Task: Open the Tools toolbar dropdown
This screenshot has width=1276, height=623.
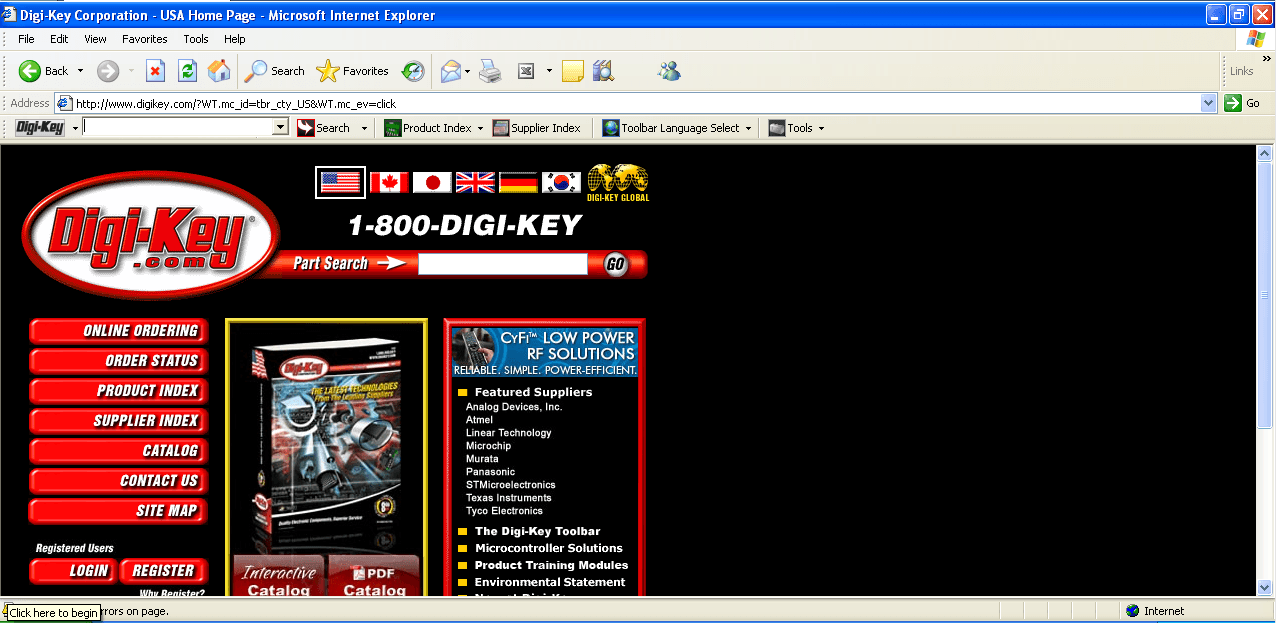Action: (x=796, y=128)
